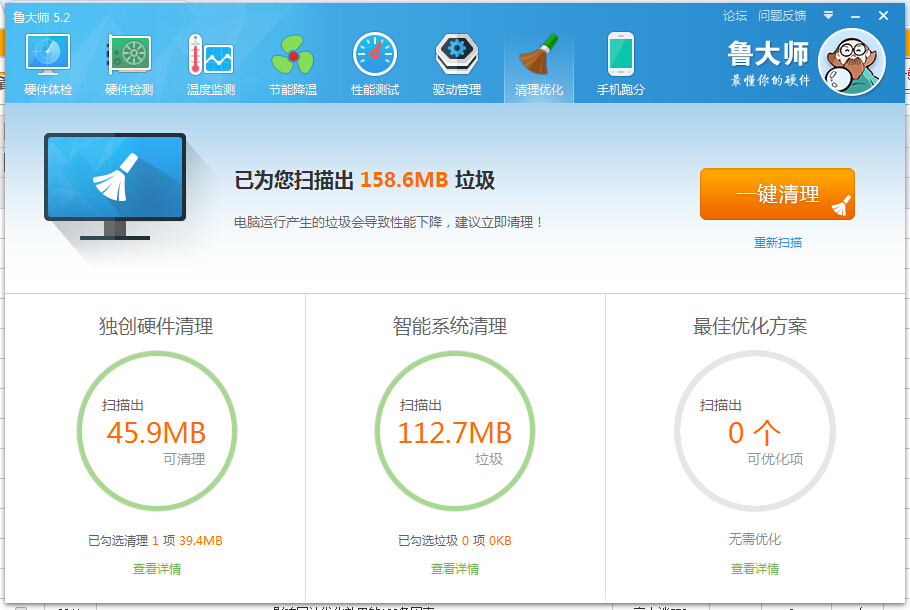The height and width of the screenshot is (610, 910).
Task: Click the 鲁大师 cartoon avatar
Action: click(x=851, y=62)
